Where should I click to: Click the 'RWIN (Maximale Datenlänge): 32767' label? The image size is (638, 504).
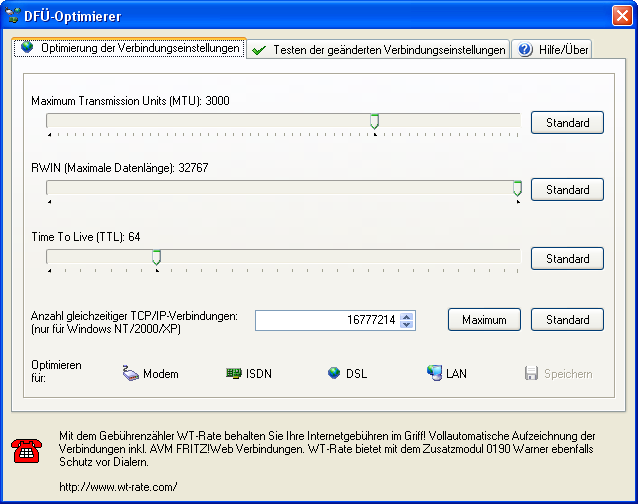pos(120,168)
